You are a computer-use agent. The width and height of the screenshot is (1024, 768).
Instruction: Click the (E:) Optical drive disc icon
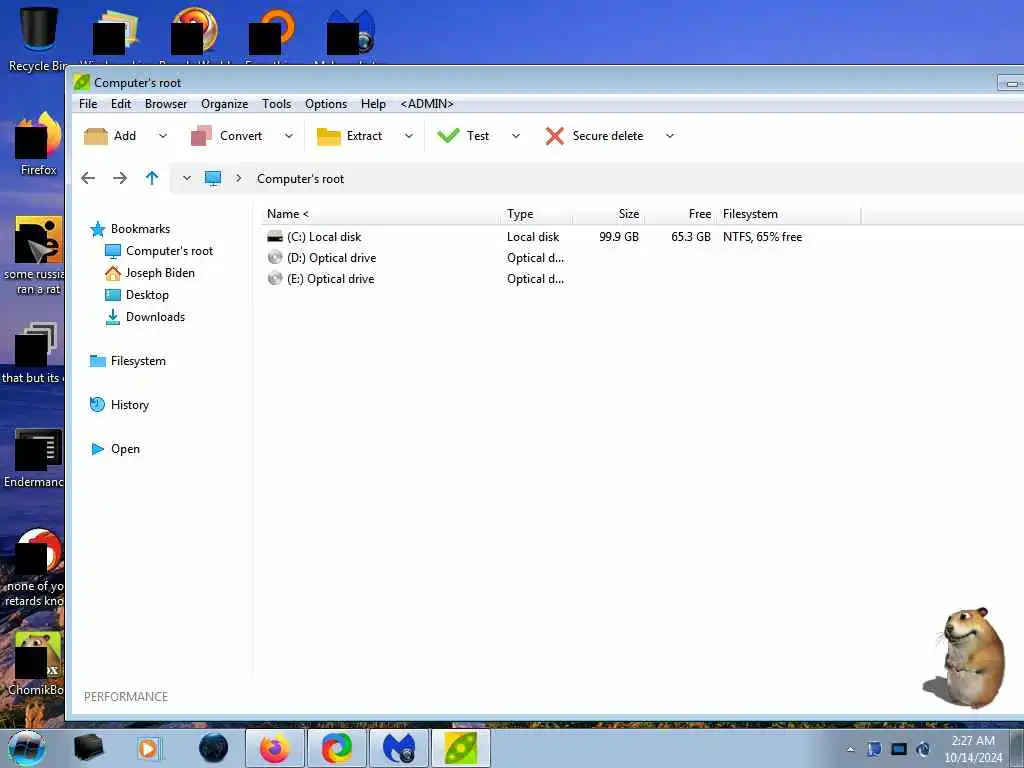[275, 278]
